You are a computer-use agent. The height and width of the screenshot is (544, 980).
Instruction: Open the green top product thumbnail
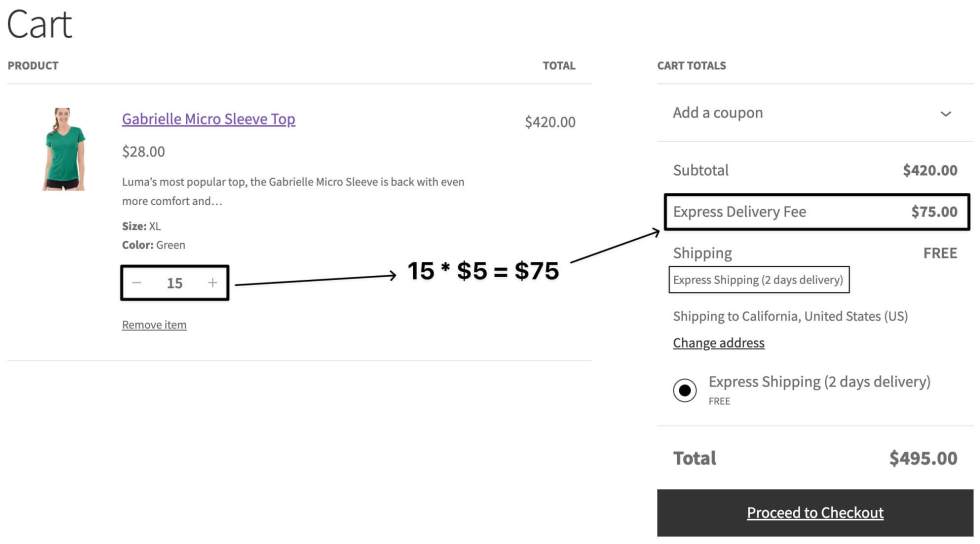(x=64, y=149)
